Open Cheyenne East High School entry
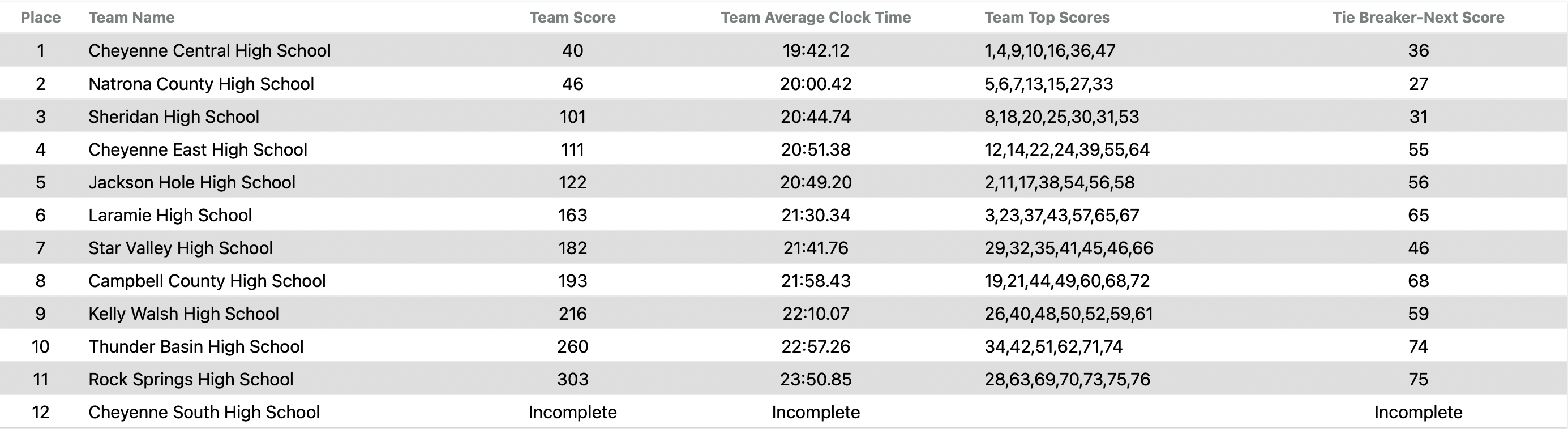The height and width of the screenshot is (429, 1568). click(x=197, y=149)
